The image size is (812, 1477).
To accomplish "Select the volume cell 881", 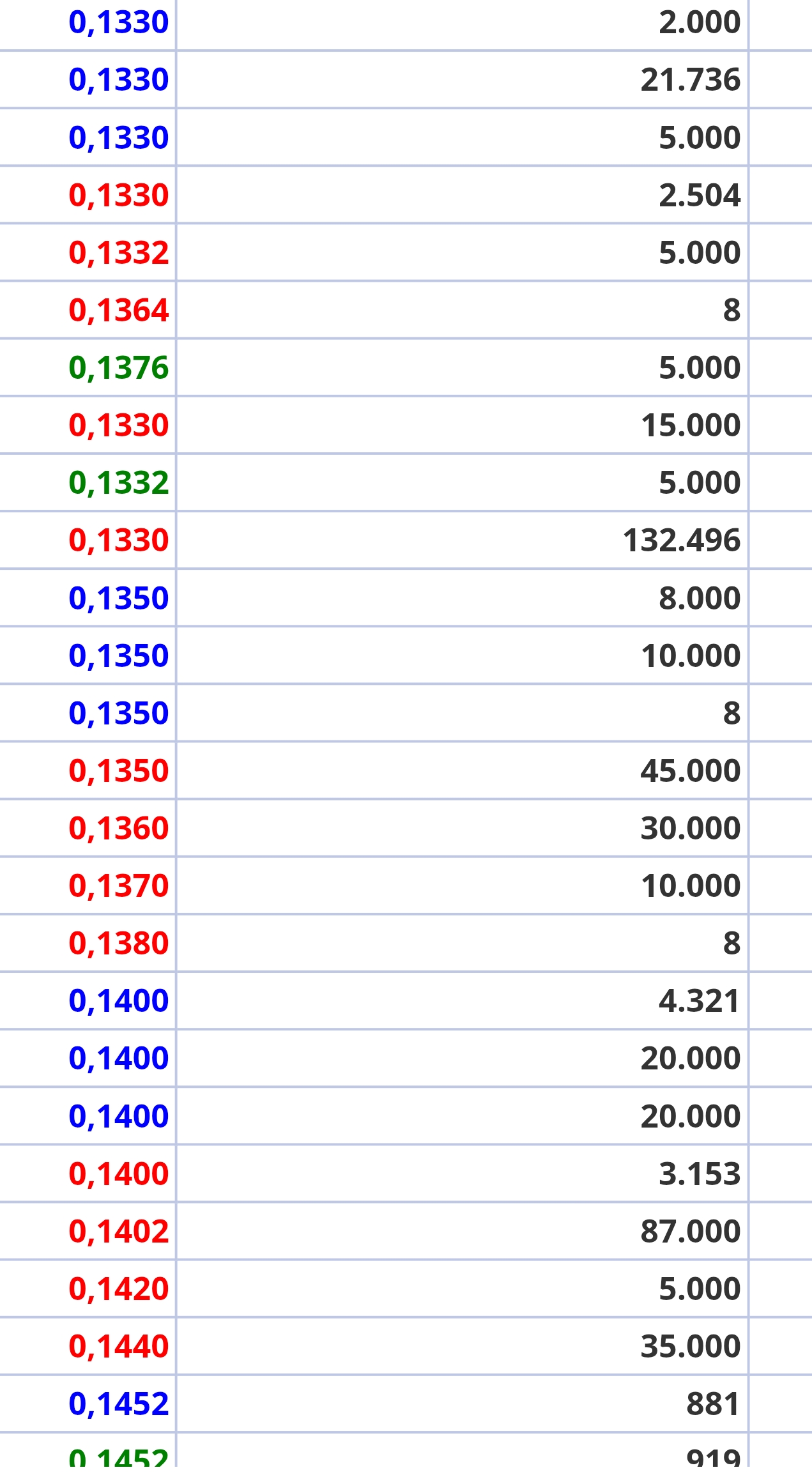I will pyautogui.click(x=713, y=1404).
